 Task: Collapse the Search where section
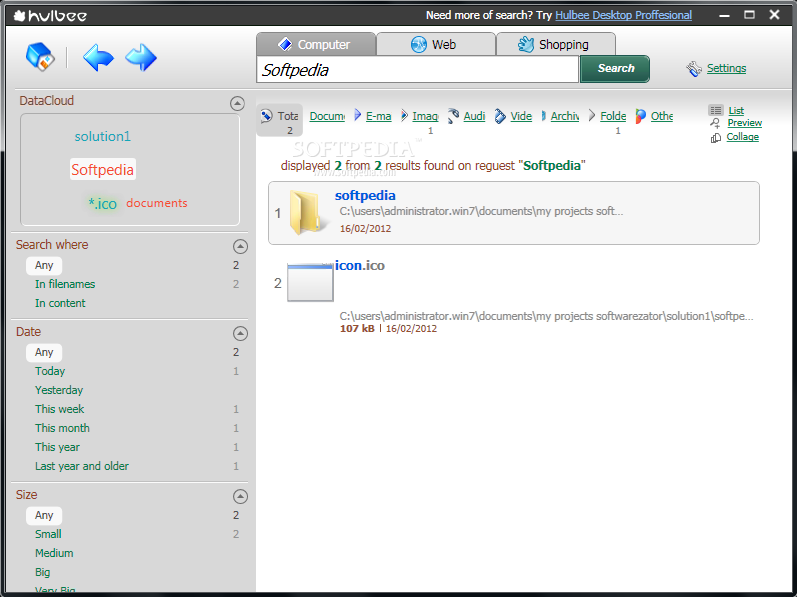click(240, 246)
